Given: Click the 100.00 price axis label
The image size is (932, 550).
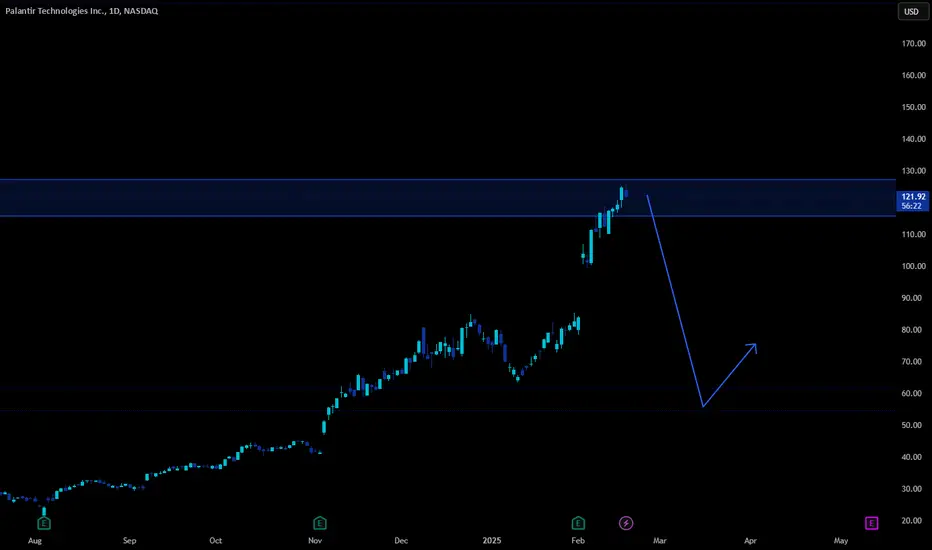Looking at the screenshot, I should pyautogui.click(x=914, y=266).
